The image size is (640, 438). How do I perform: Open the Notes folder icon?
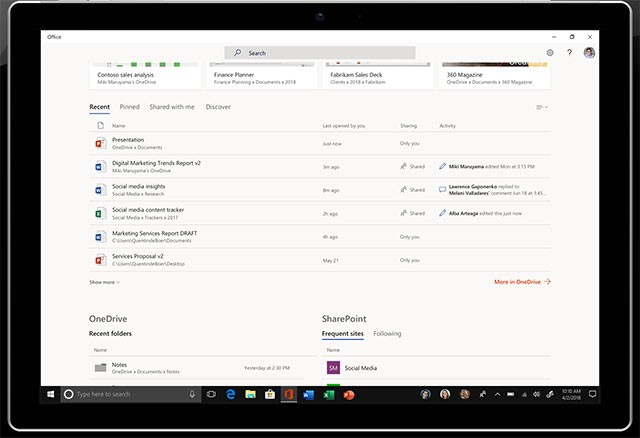coord(100,368)
